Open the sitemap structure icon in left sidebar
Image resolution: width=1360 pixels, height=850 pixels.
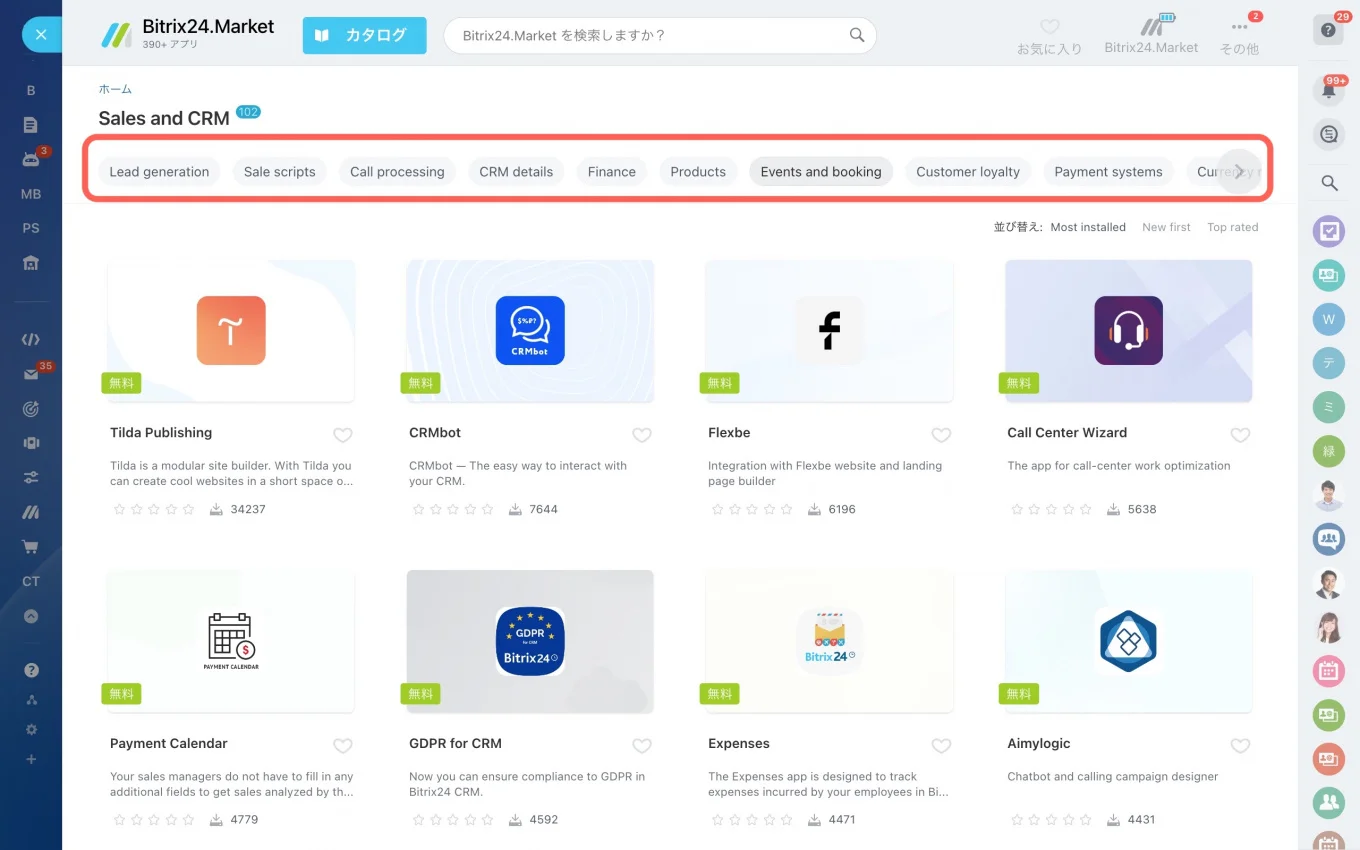pyautogui.click(x=31, y=700)
